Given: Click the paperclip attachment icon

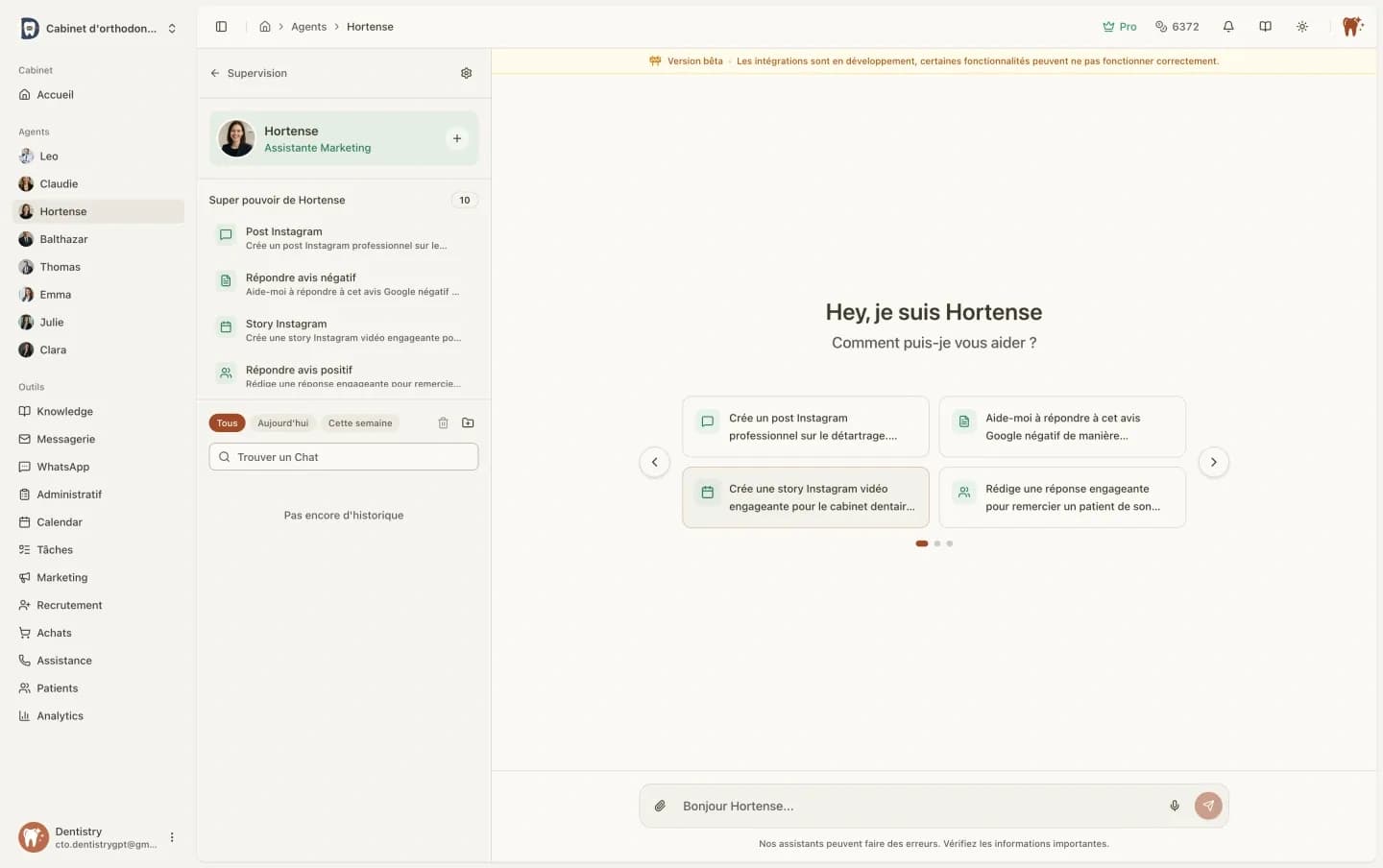Looking at the screenshot, I should pyautogui.click(x=660, y=806).
